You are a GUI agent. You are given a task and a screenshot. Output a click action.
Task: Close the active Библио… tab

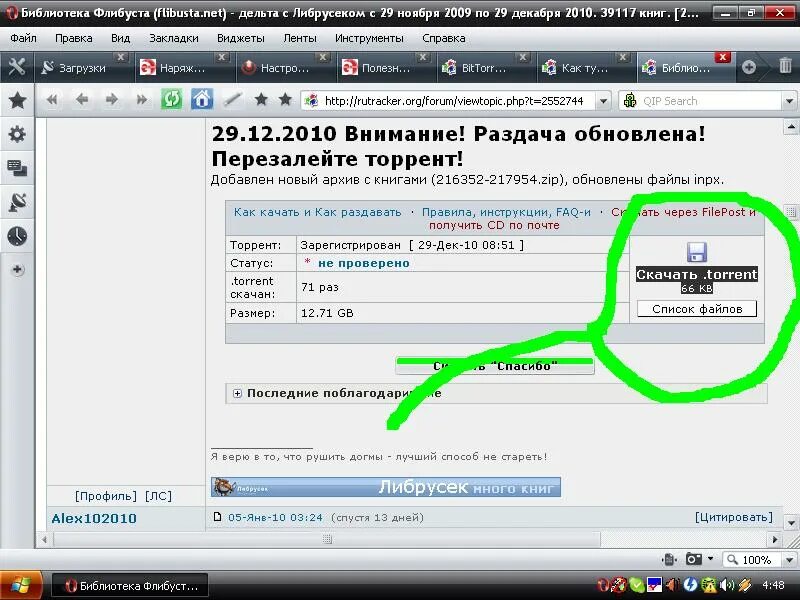click(x=722, y=57)
